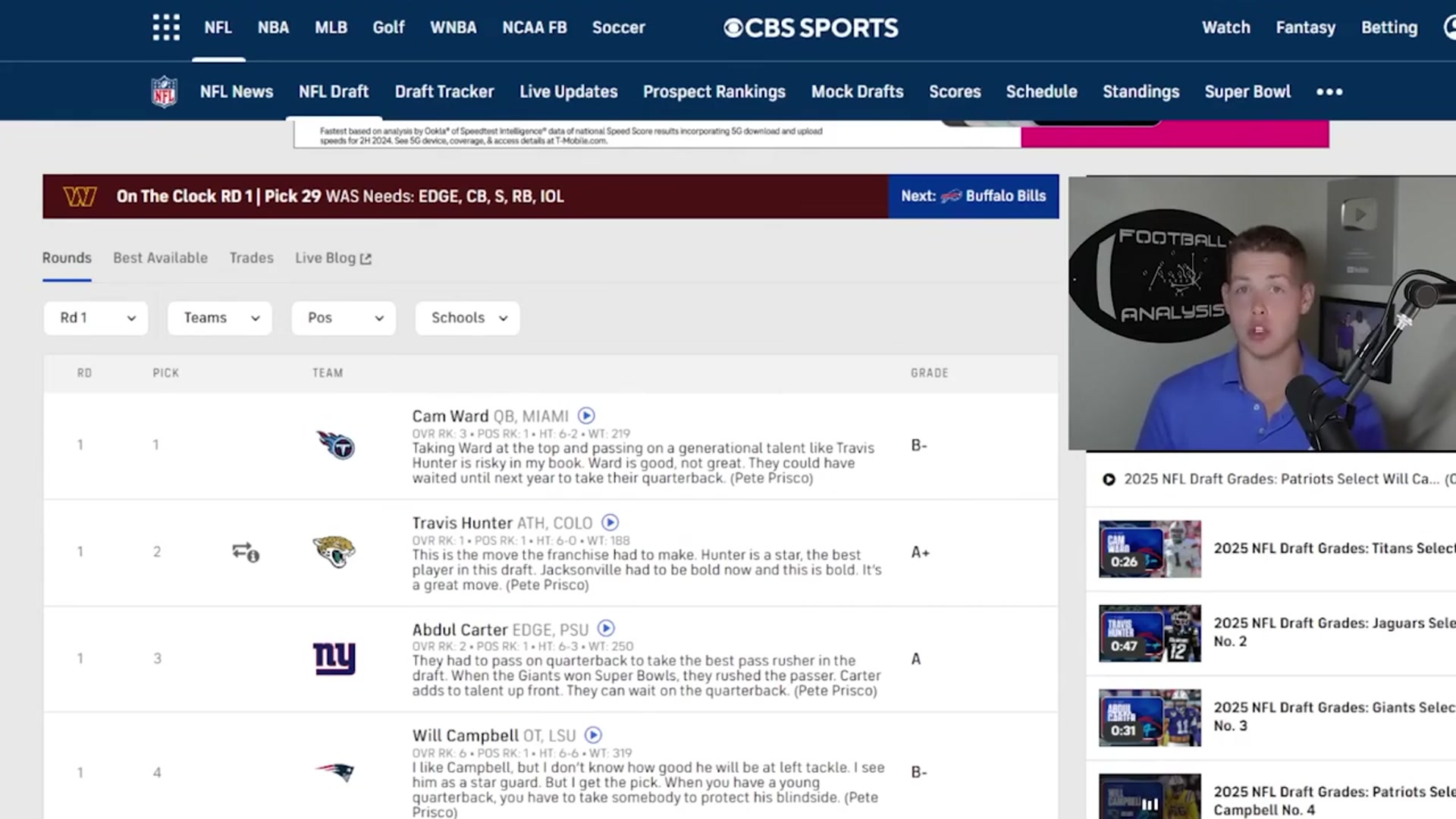The image size is (1456, 819).
Task: Open Live Updates page
Action: [x=568, y=92]
